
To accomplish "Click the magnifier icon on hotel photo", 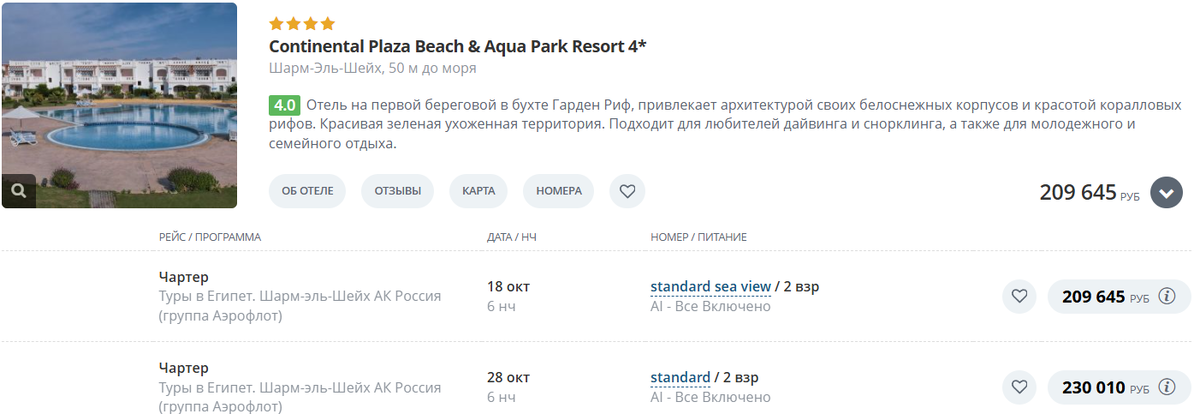I will [x=19, y=190].
